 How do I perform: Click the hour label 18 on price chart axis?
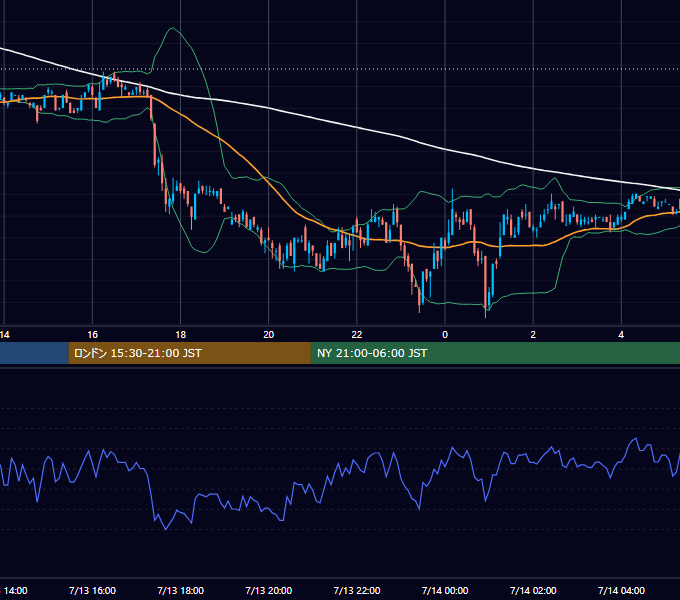[x=180, y=335]
